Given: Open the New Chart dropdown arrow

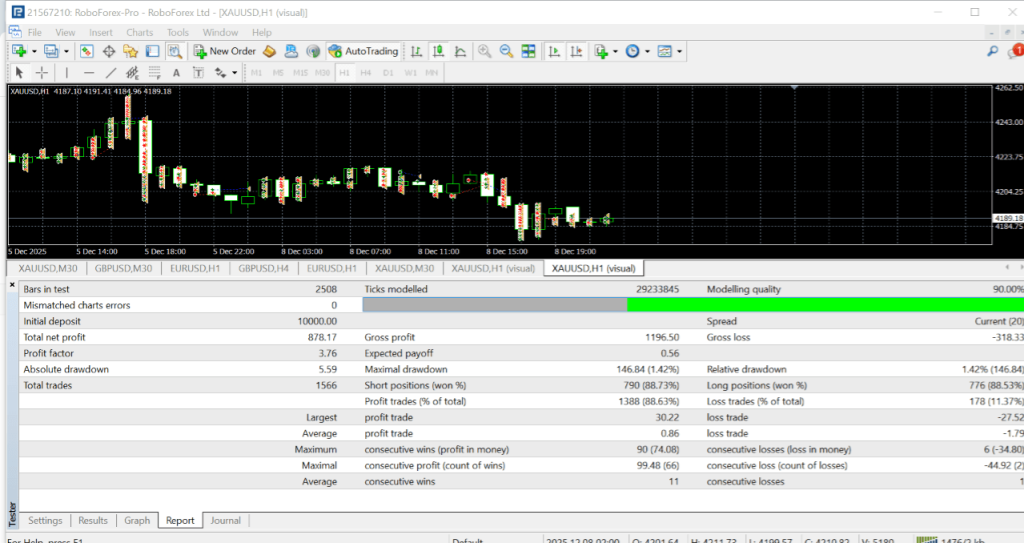Looking at the screenshot, I should tap(34, 52).
